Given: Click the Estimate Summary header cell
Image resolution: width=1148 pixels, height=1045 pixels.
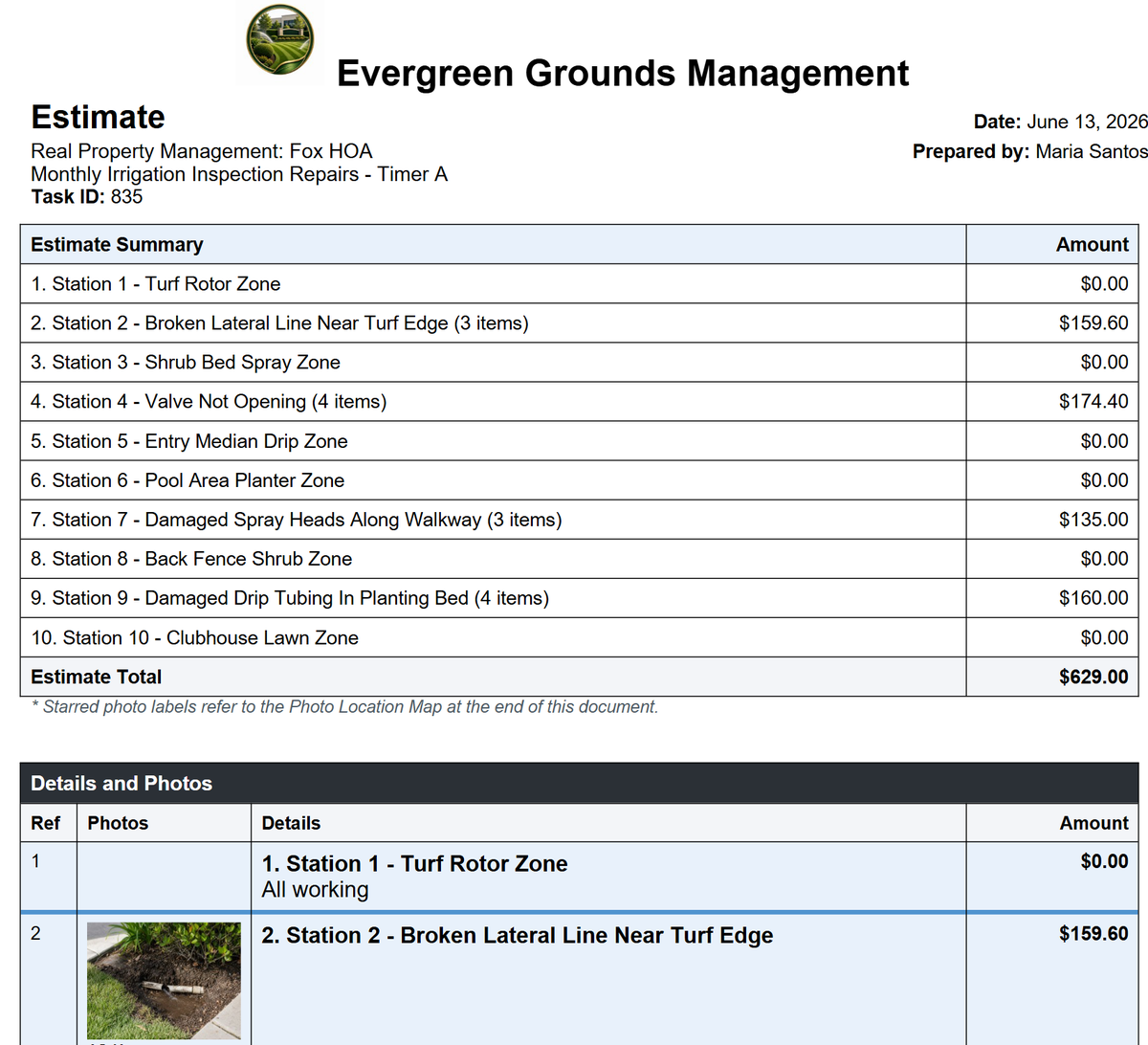Looking at the screenshot, I should pyautogui.click(x=494, y=244).
